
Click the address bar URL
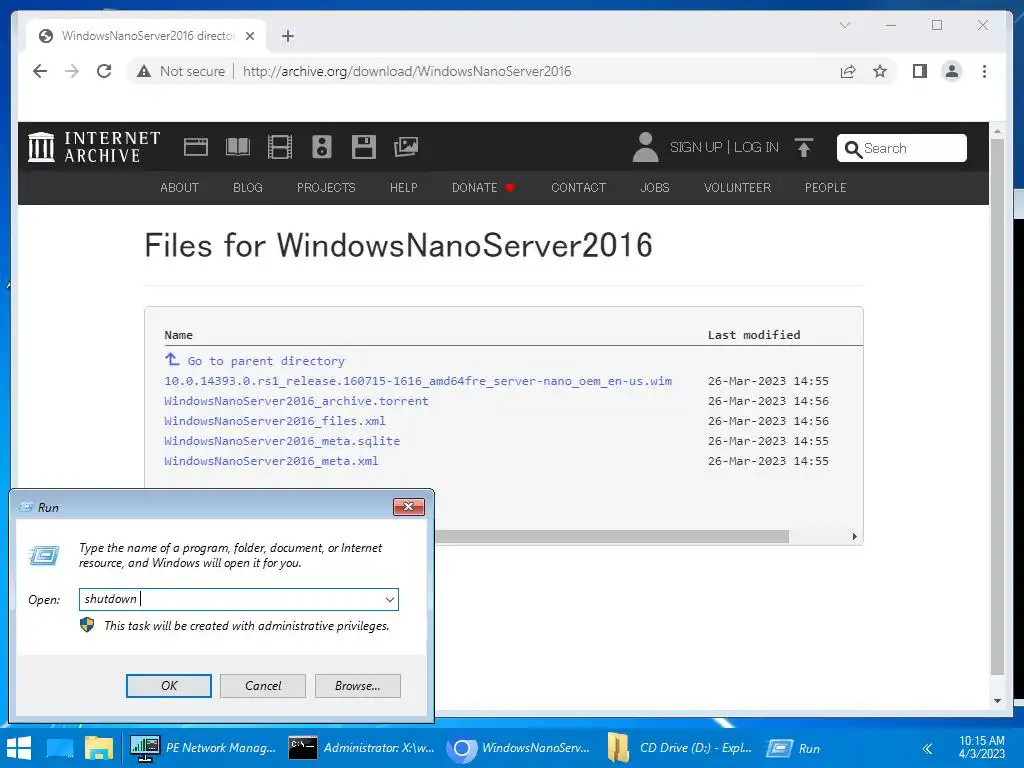407,71
